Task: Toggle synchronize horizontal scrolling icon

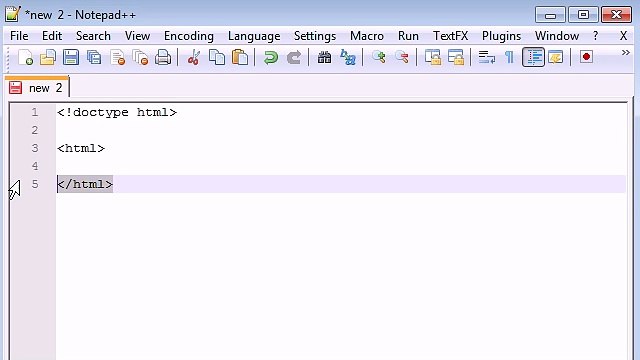Action: [456, 57]
